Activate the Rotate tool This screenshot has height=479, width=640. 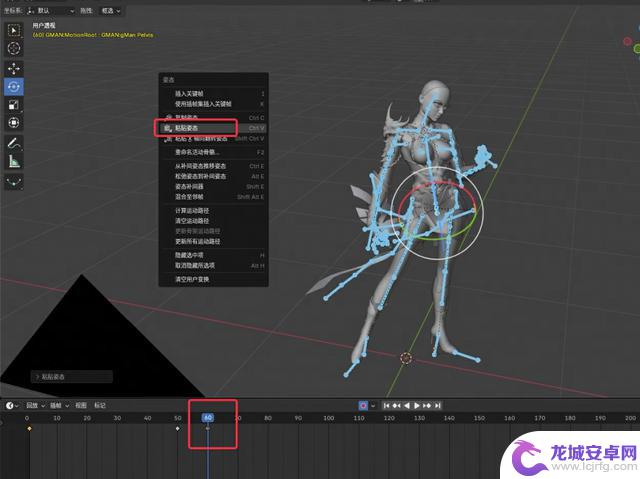(14, 86)
